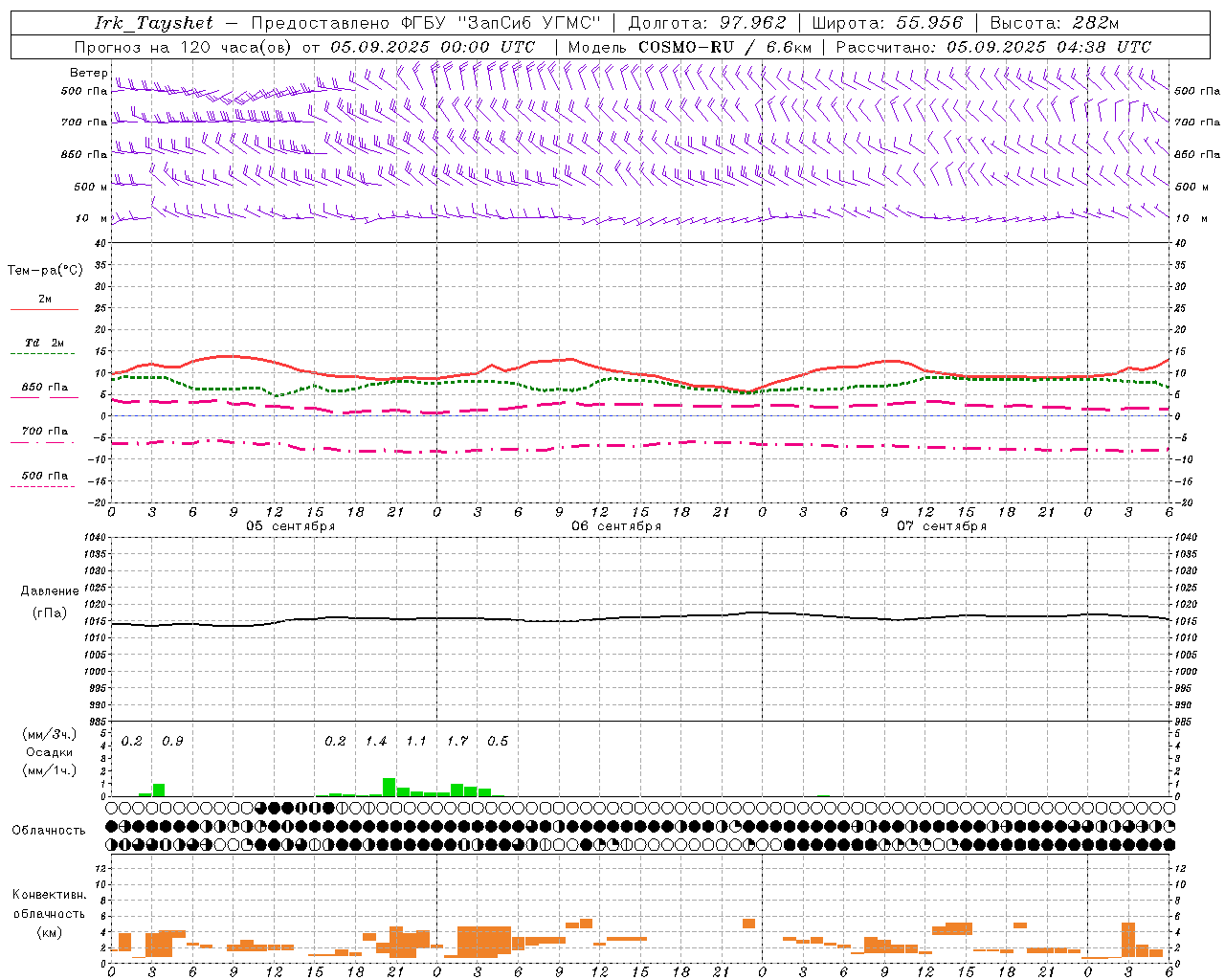This screenshot has height=980, width=1225.
Task: Click the red 2m temperature curve
Action: (641, 372)
